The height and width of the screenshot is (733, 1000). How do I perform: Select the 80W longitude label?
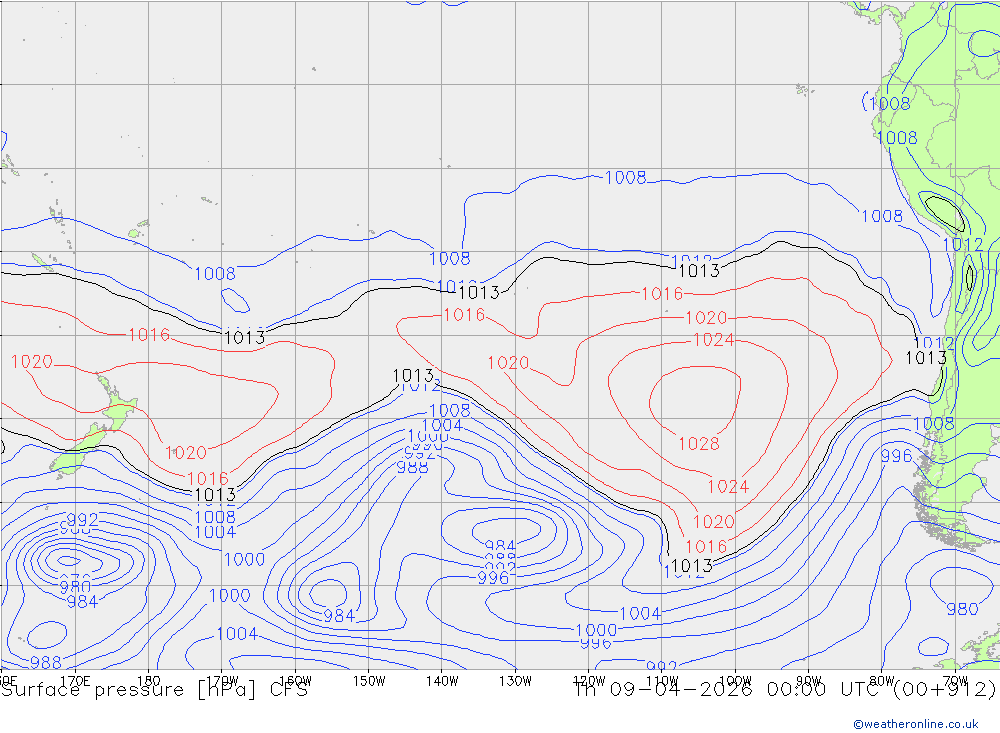[882, 681]
